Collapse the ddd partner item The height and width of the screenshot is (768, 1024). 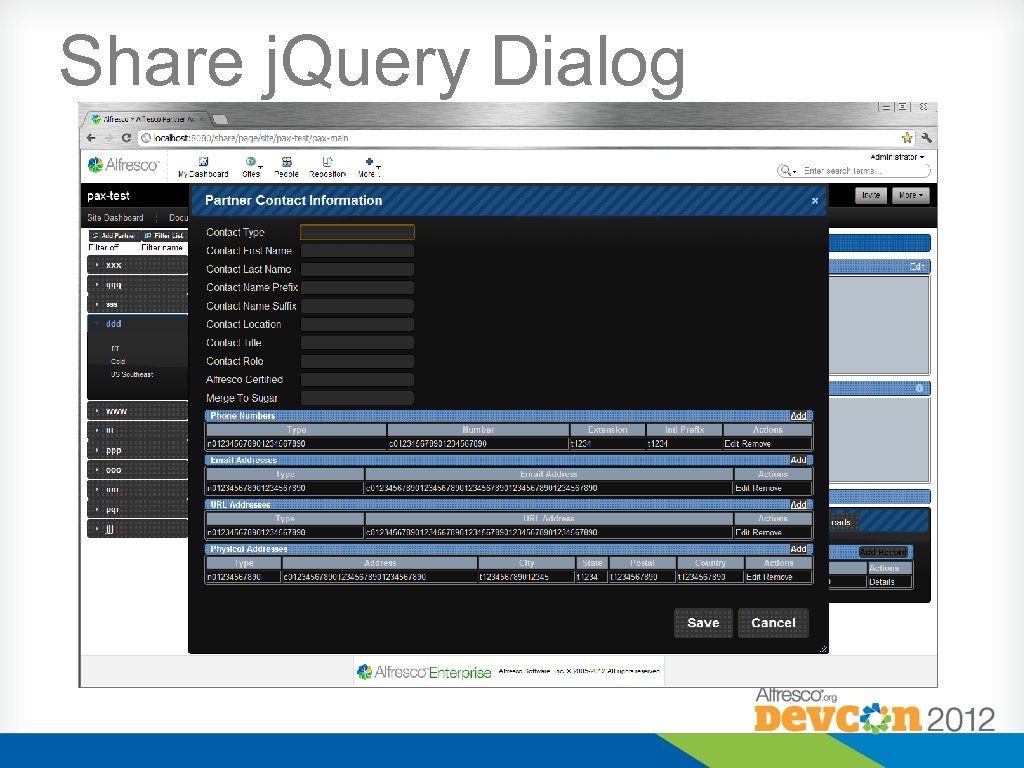(x=137, y=323)
